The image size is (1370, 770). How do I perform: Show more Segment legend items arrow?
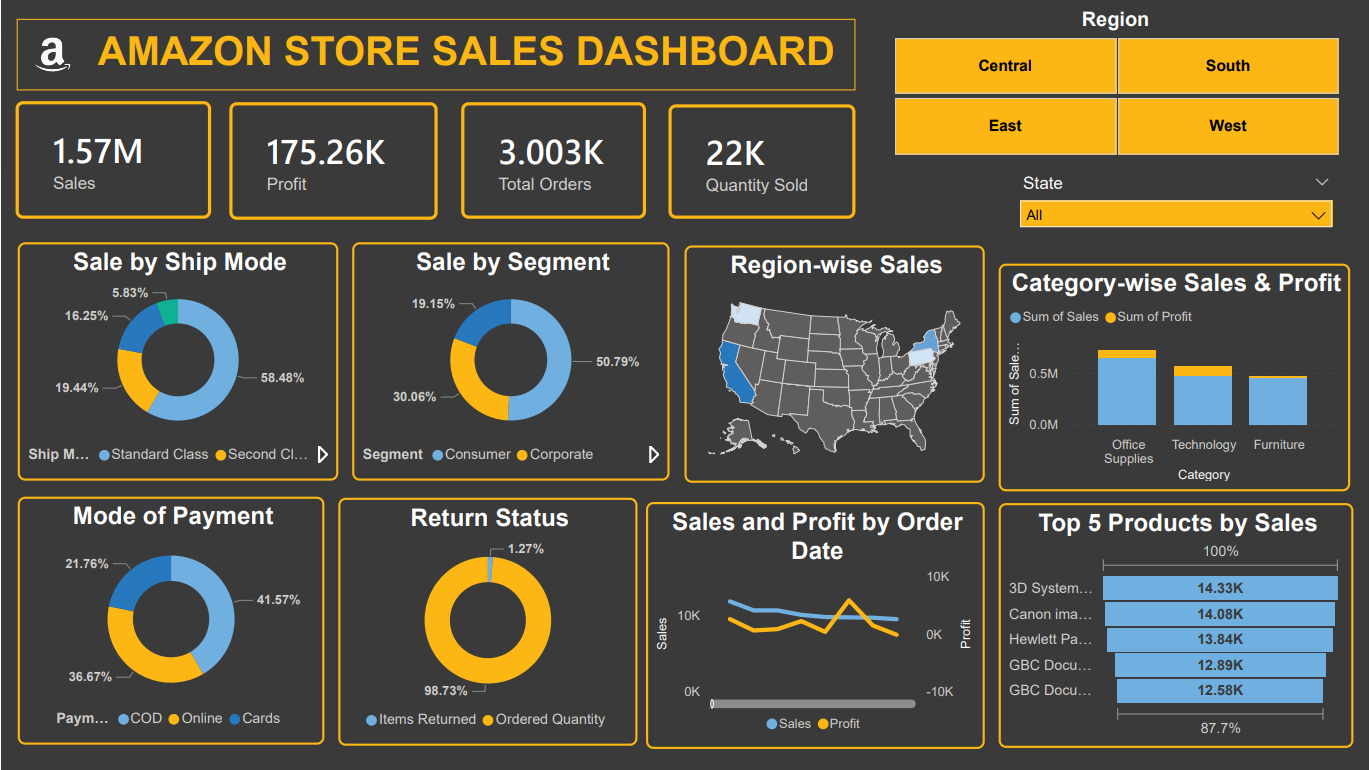coord(654,455)
